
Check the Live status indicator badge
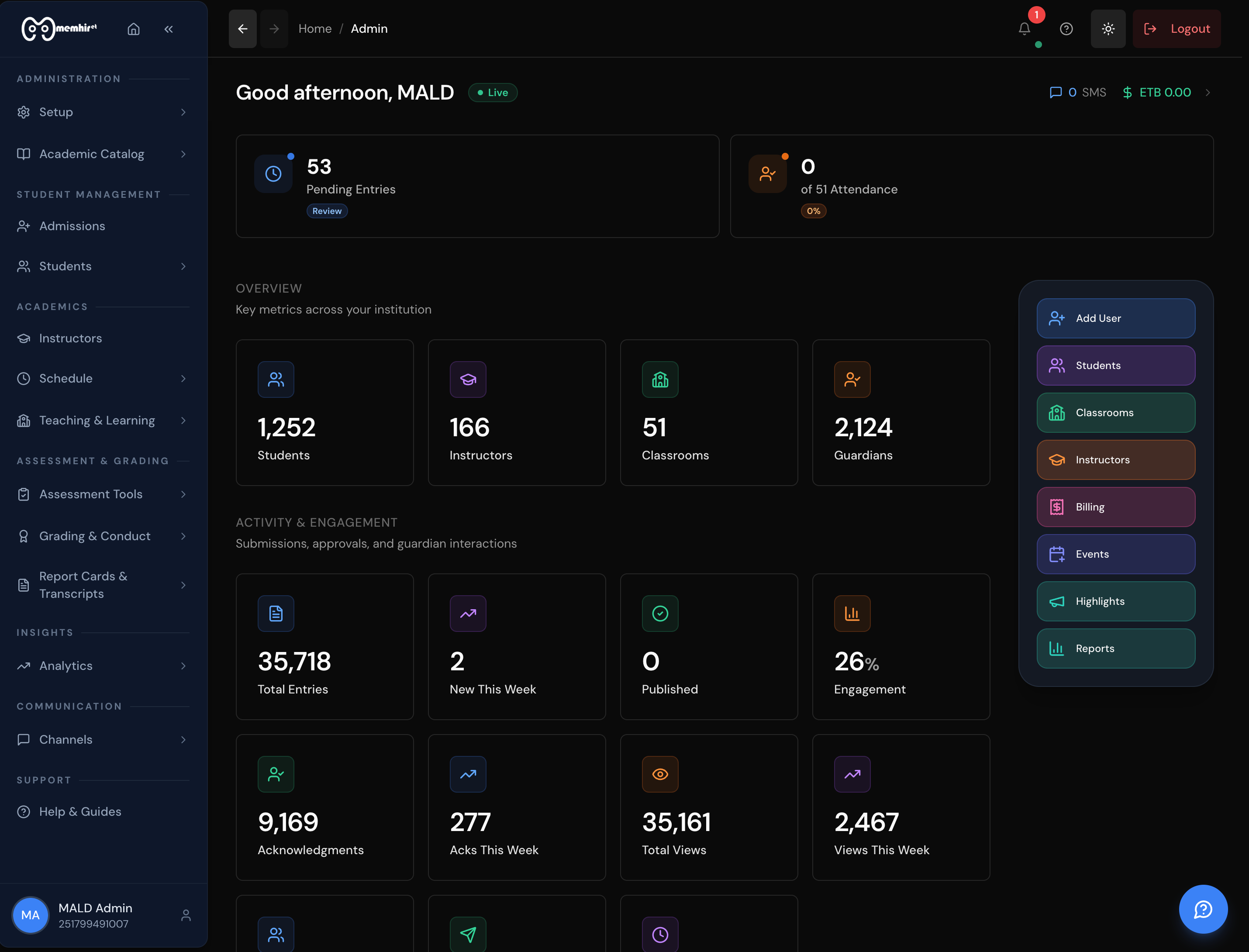click(x=492, y=92)
